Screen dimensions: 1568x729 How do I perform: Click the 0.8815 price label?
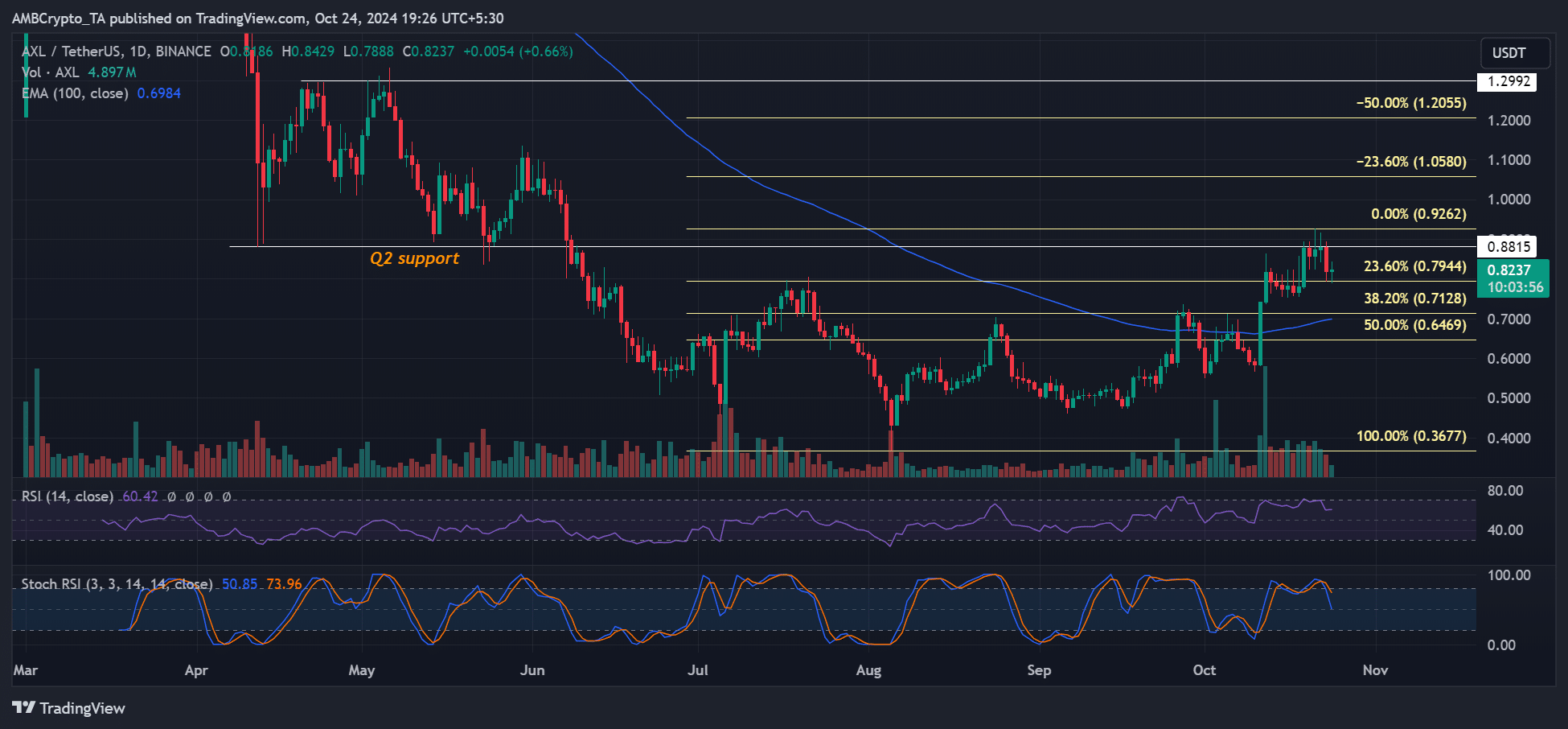1508,247
